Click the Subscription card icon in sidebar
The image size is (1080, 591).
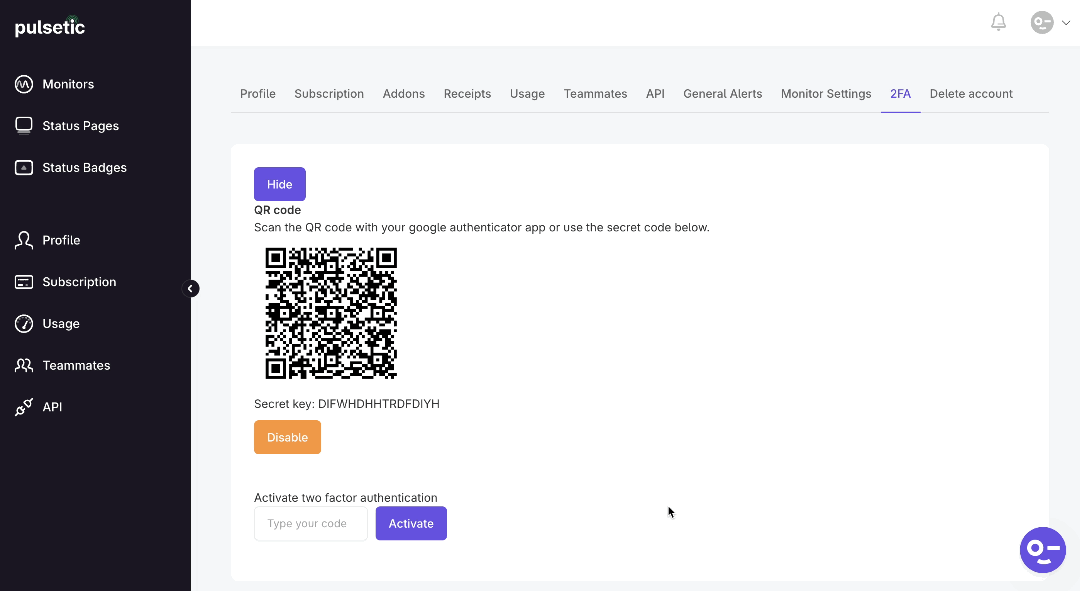(24, 282)
